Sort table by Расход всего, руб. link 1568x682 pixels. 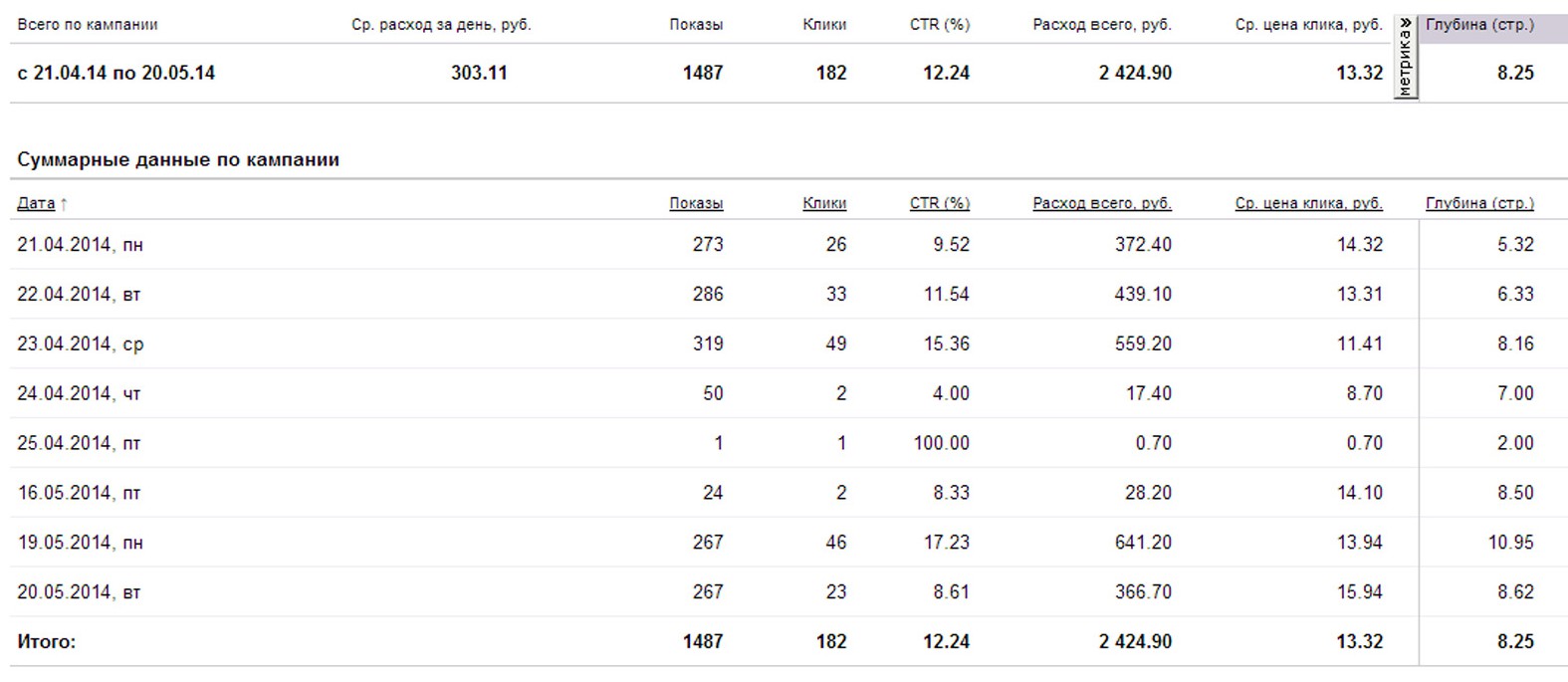tap(1102, 203)
